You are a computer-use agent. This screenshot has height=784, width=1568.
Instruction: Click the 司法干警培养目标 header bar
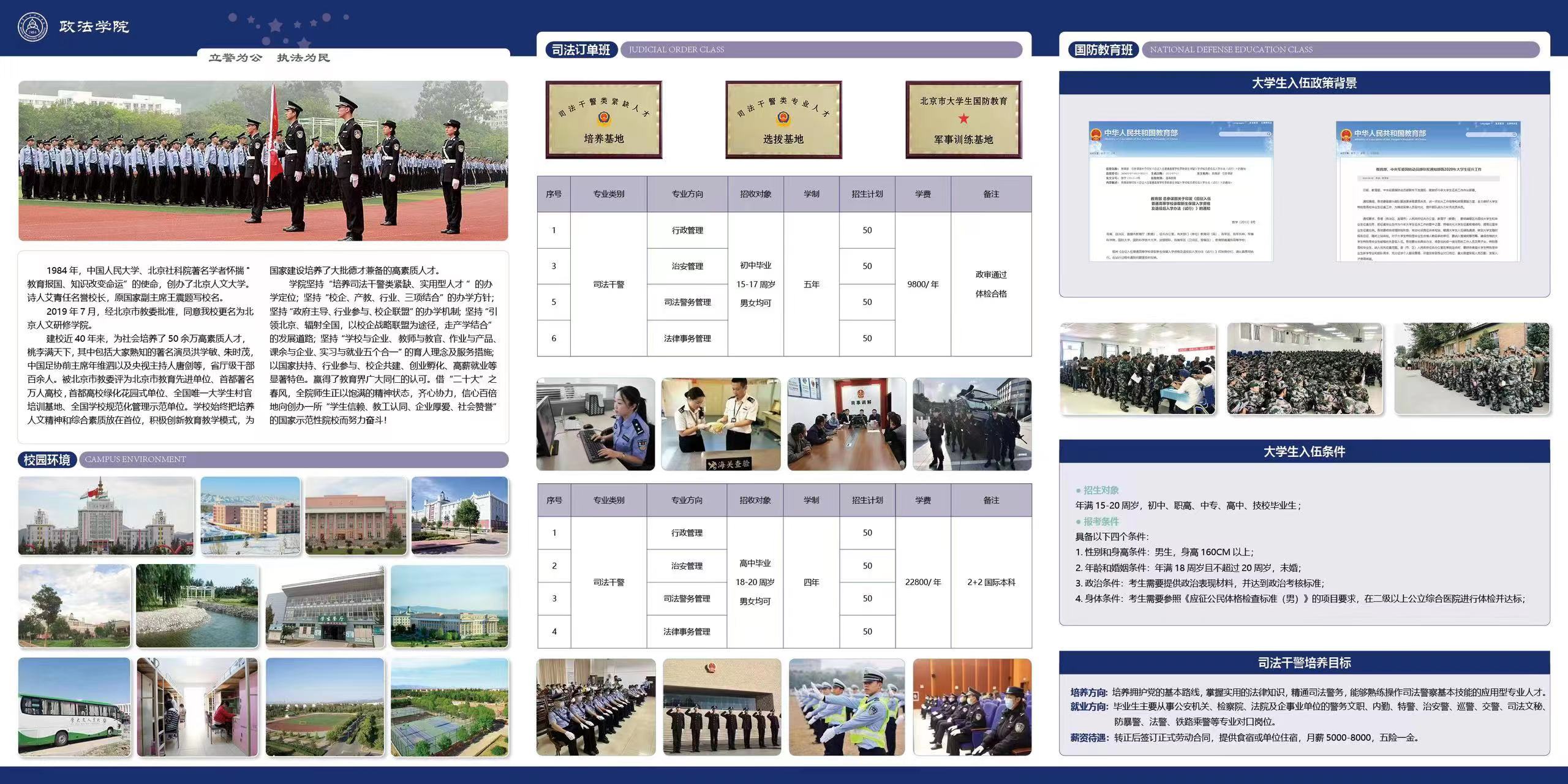(1304, 663)
